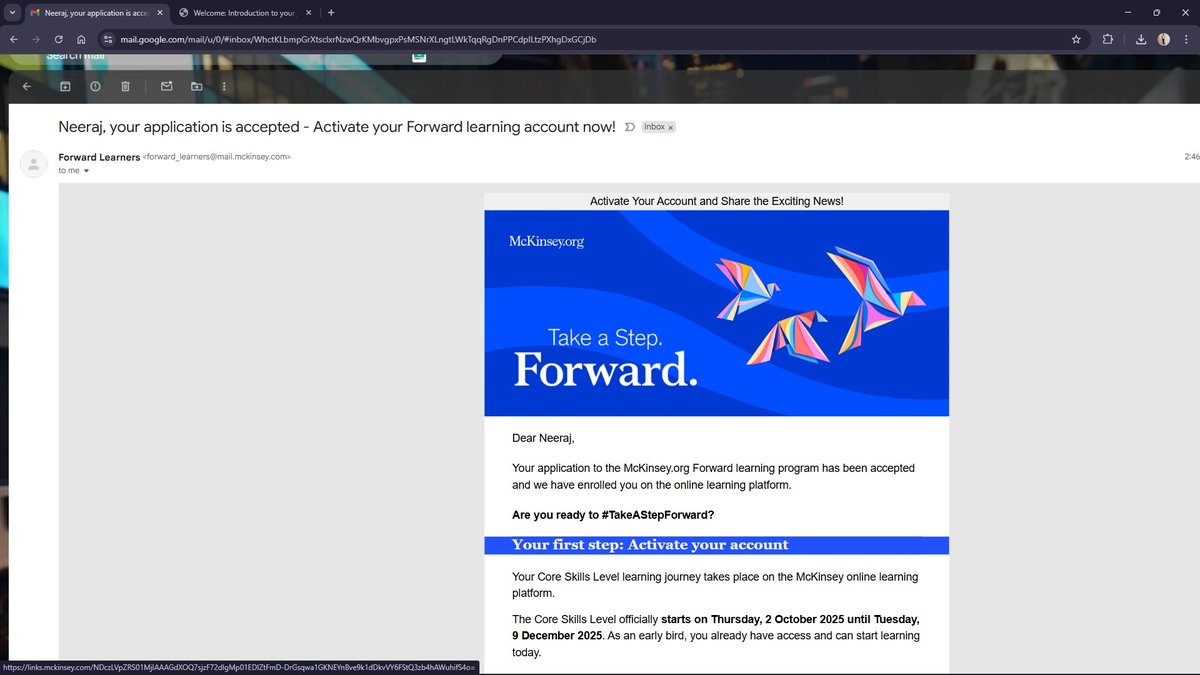
Task: Minimize the Chrome window
Action: click(1127, 12)
